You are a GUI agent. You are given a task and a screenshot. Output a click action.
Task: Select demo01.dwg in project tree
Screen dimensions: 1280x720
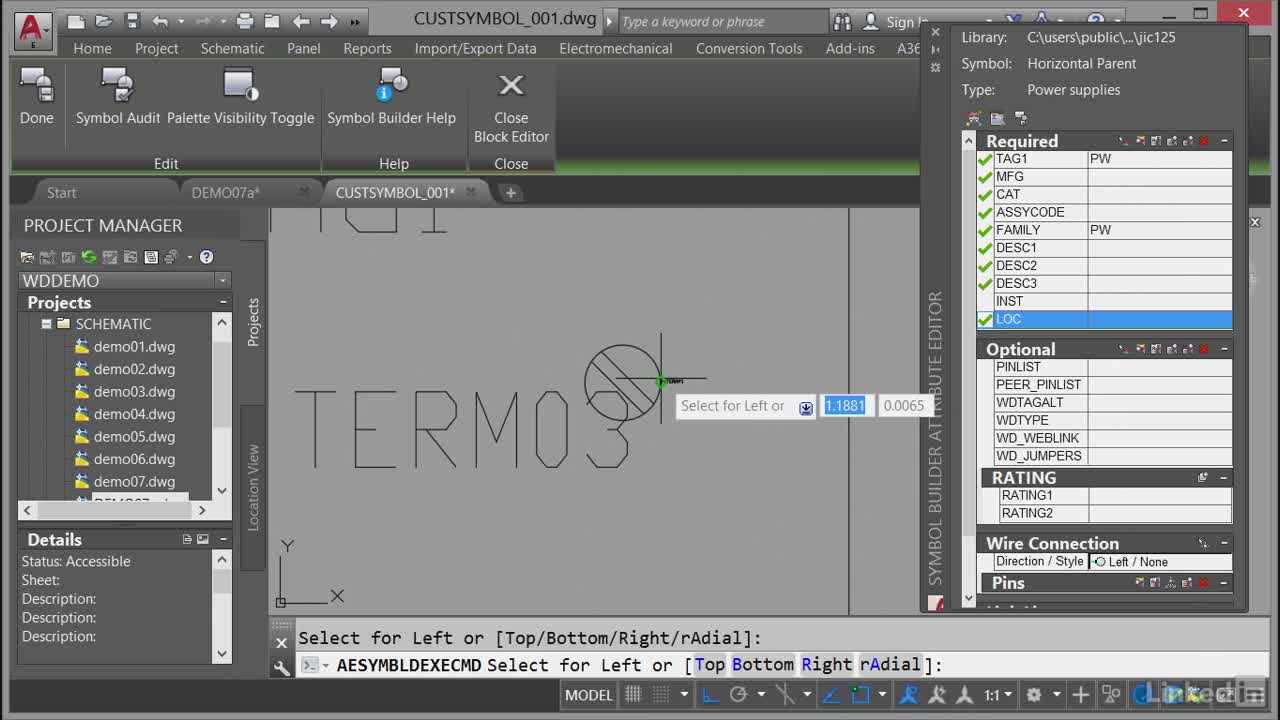point(134,347)
